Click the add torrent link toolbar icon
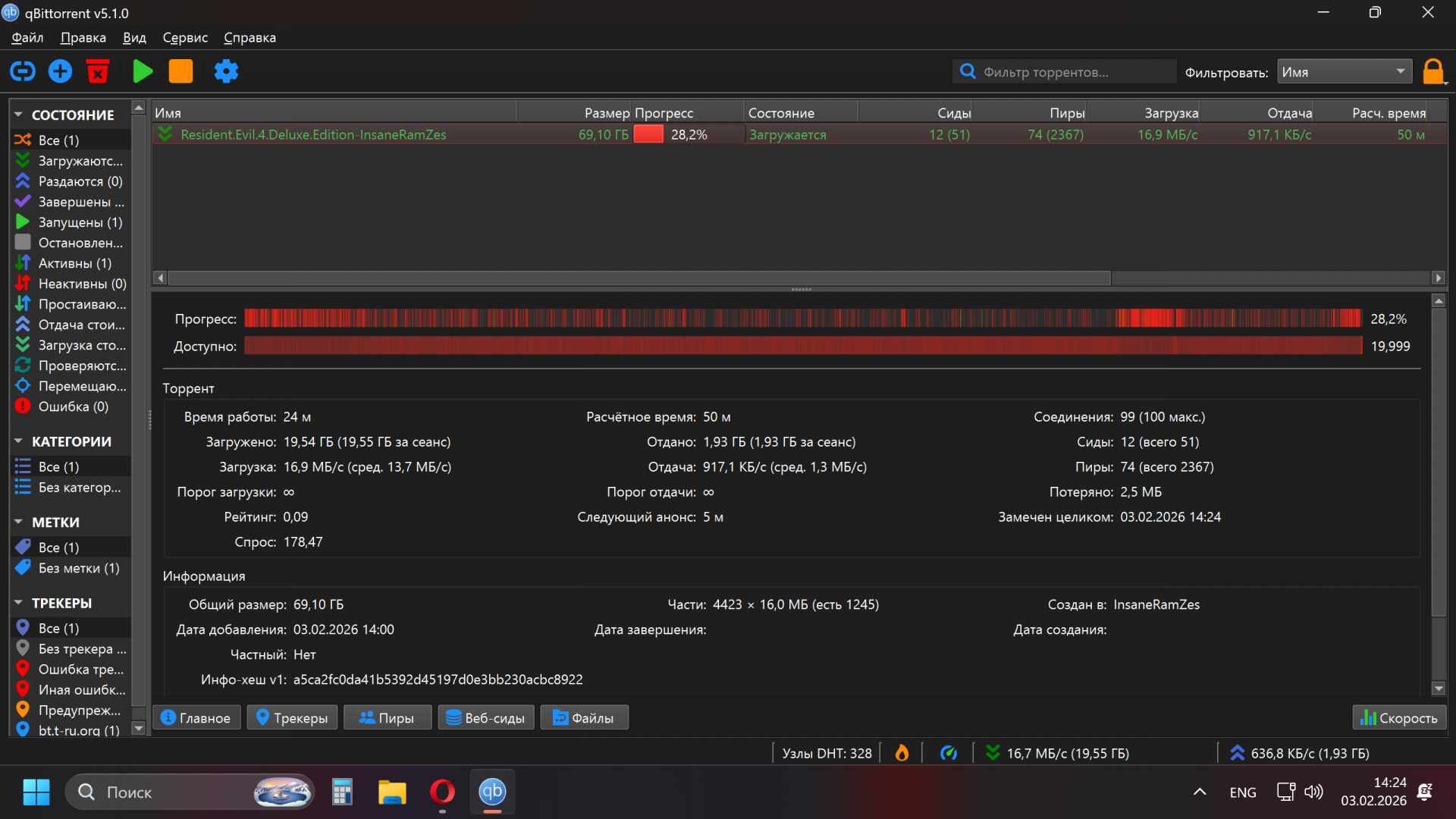The height and width of the screenshot is (819, 1456). point(23,71)
